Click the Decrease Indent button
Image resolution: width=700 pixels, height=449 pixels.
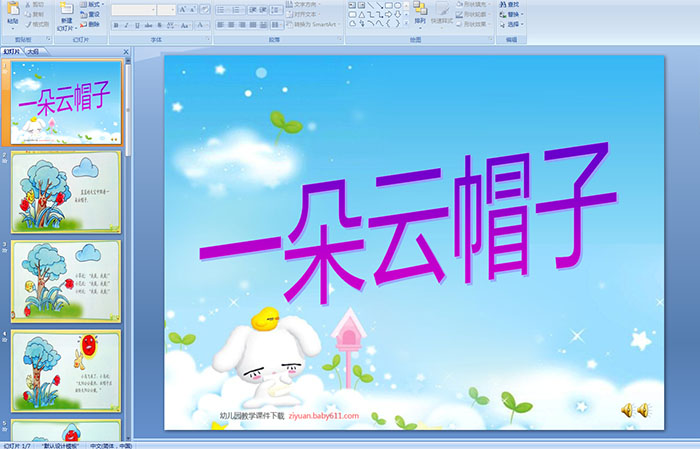tap(253, 10)
